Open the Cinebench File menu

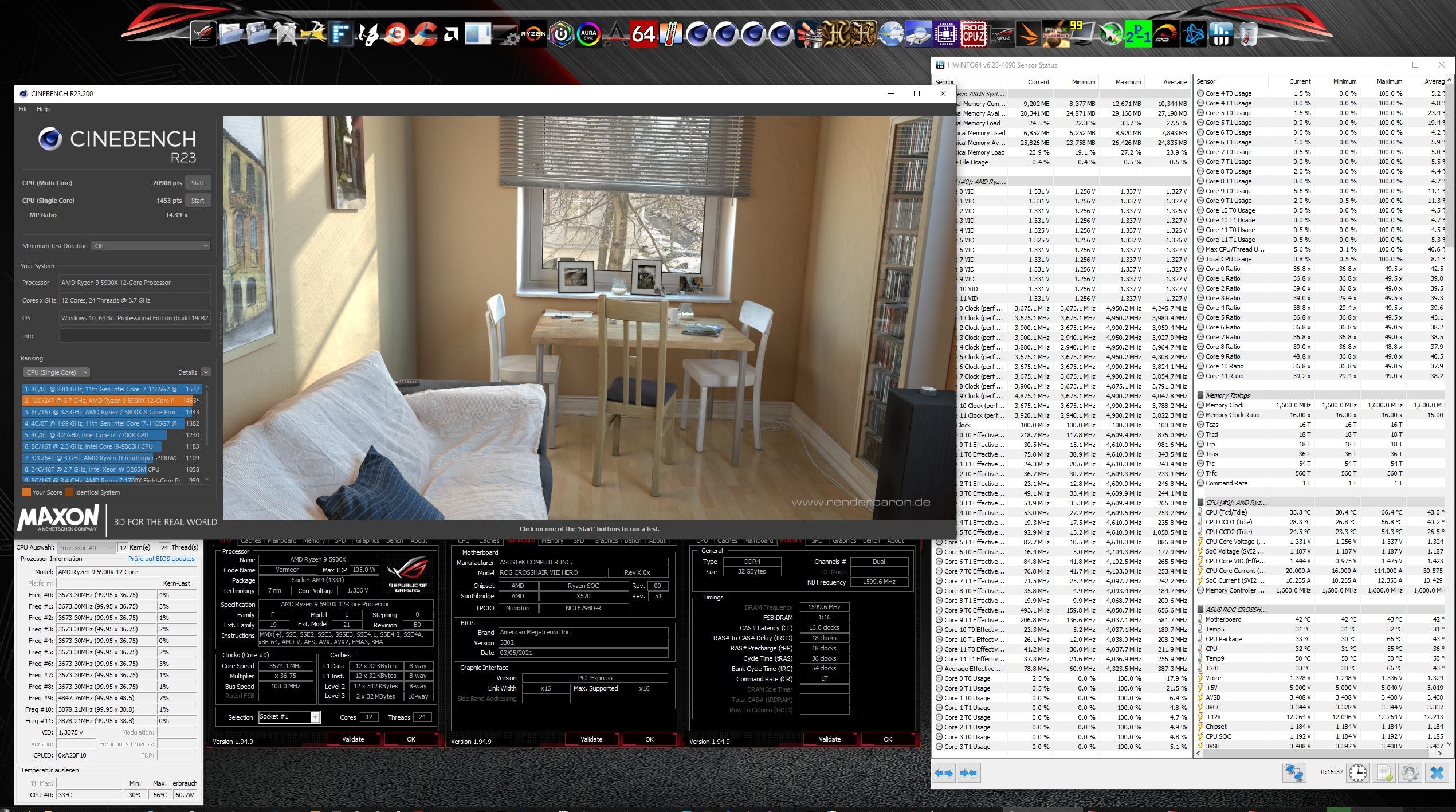[23, 109]
